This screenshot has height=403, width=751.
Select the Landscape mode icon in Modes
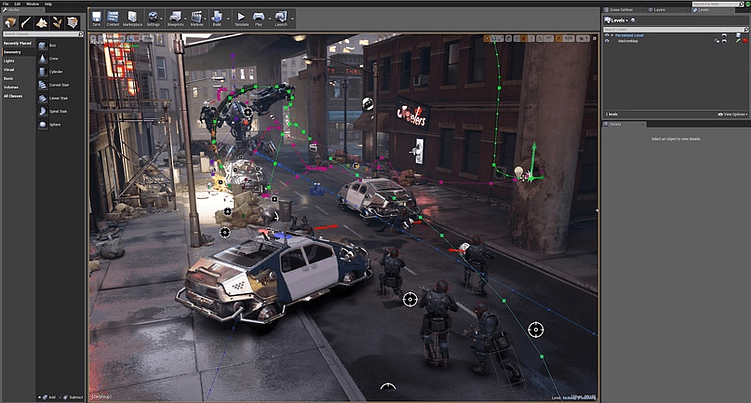click(42, 22)
